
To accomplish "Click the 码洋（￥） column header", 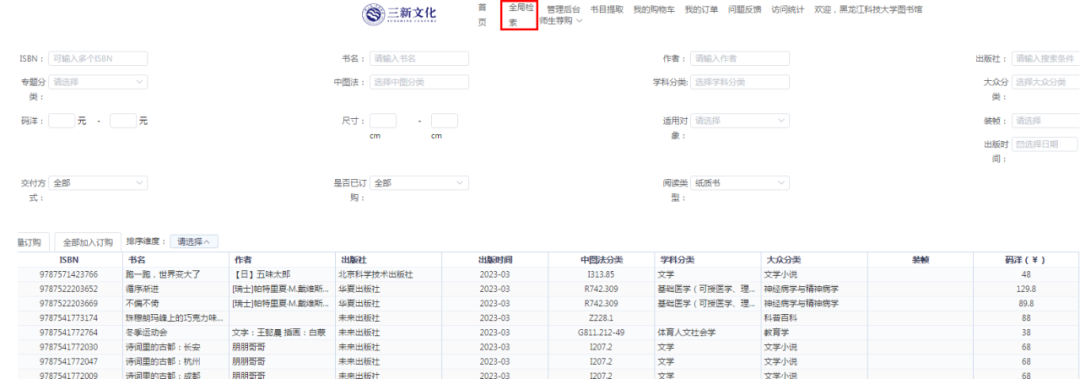I will [x=1026, y=260].
